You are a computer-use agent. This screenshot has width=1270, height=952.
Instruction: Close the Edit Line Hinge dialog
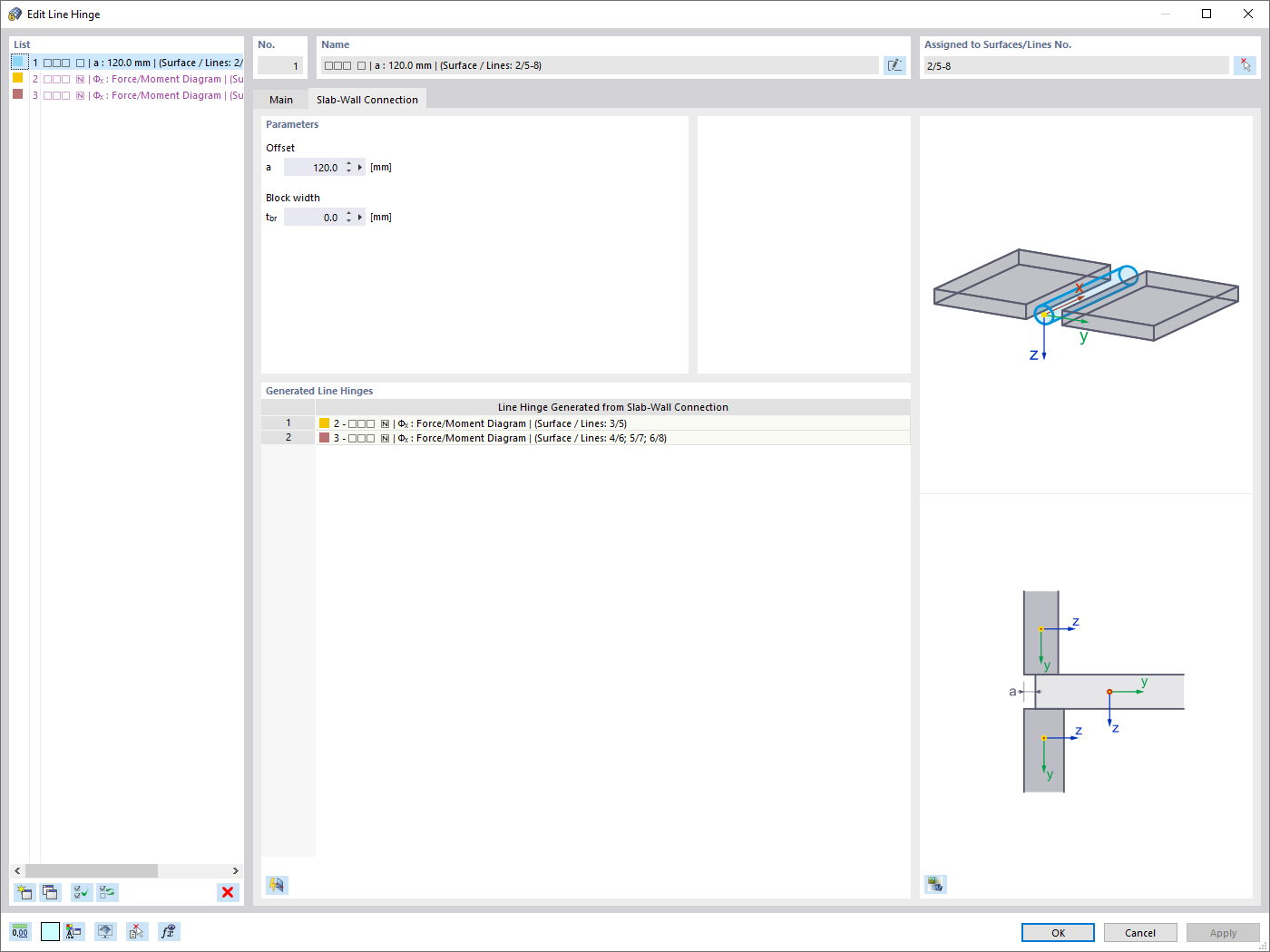point(1248,14)
